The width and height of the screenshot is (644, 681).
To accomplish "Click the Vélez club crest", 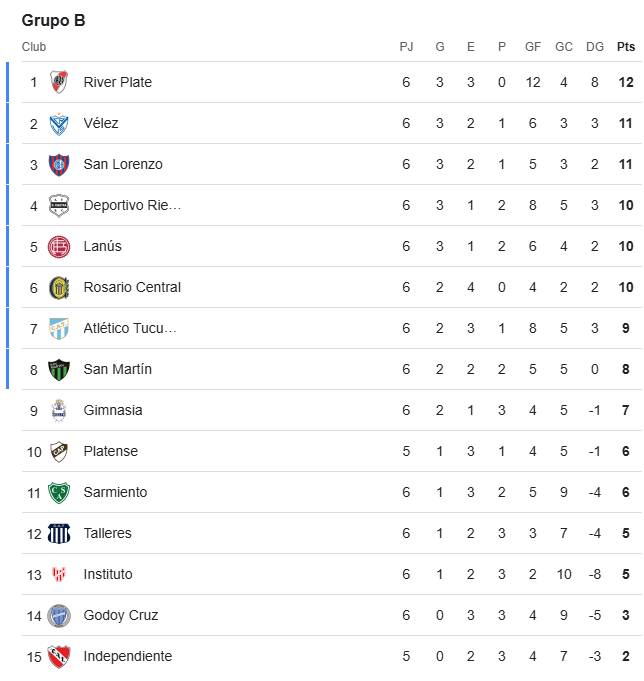I will pos(59,124).
